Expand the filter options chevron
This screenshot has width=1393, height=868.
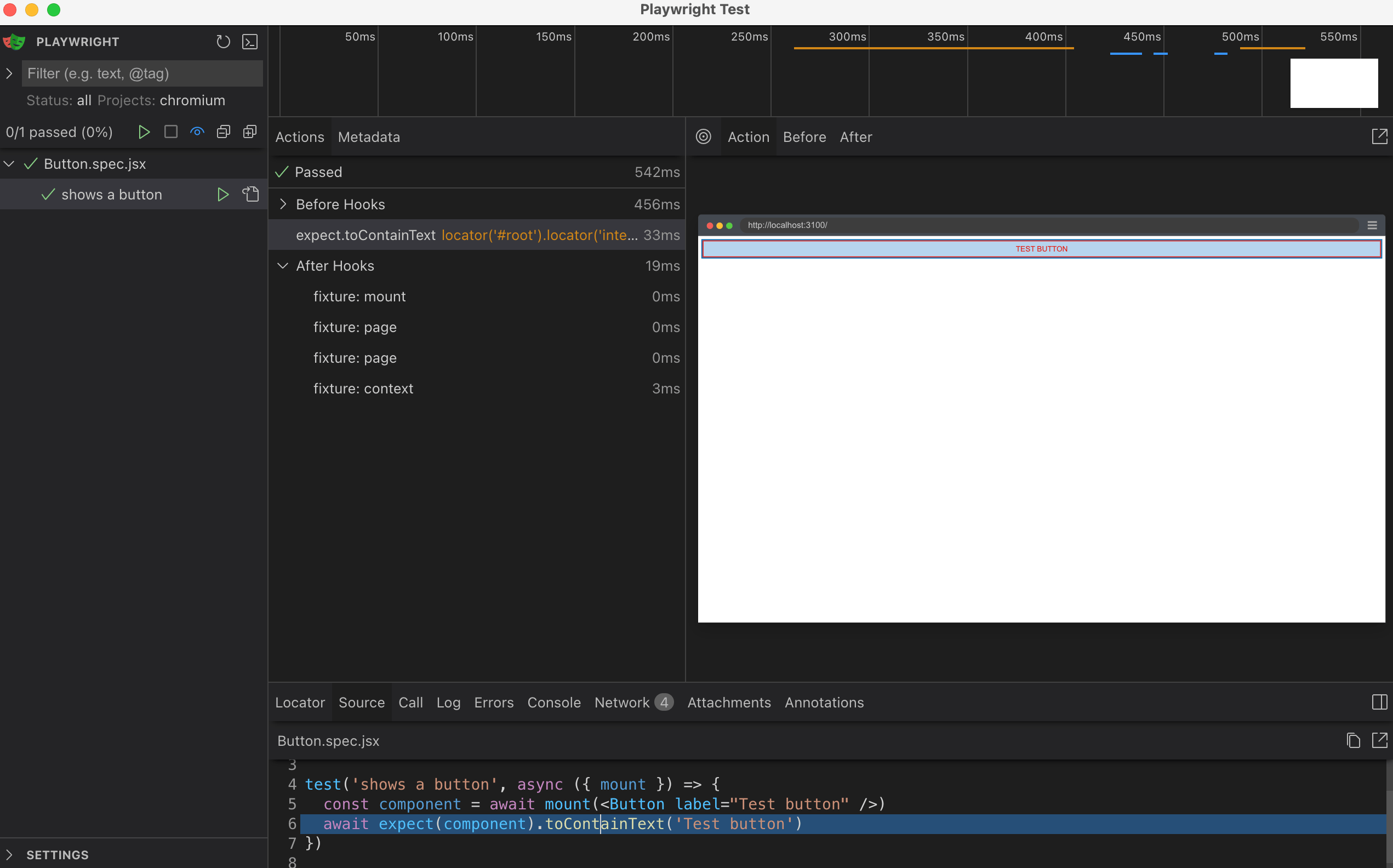tap(9, 73)
